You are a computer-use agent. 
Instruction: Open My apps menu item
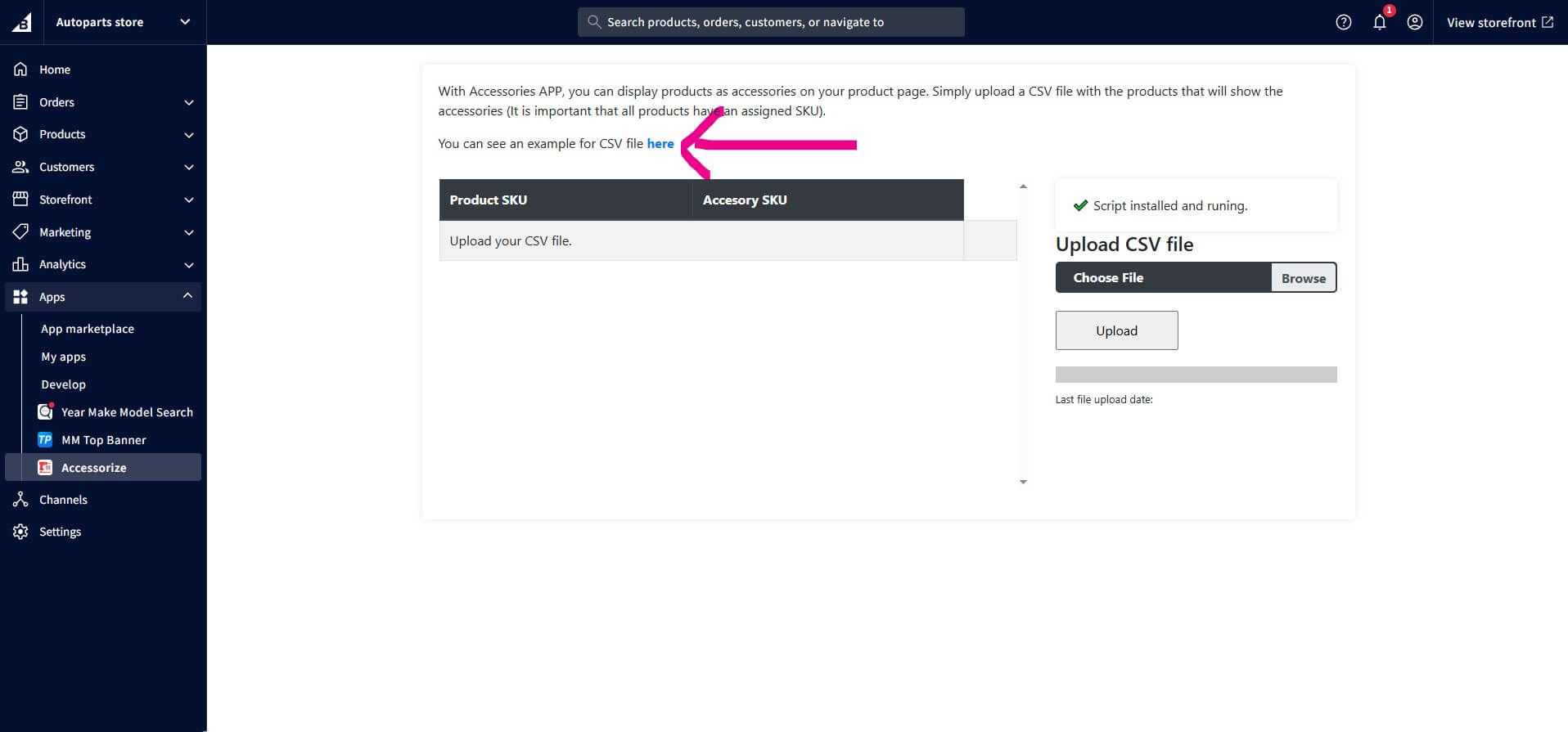(x=64, y=357)
